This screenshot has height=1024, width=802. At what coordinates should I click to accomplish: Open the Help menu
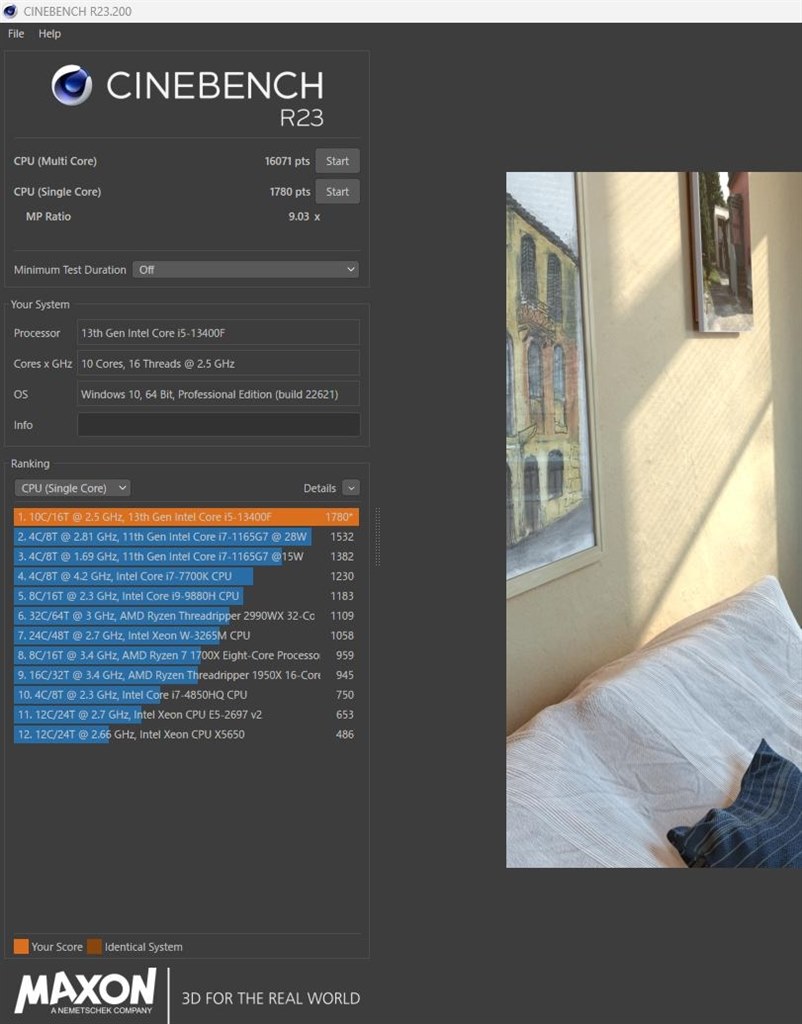[x=50, y=33]
